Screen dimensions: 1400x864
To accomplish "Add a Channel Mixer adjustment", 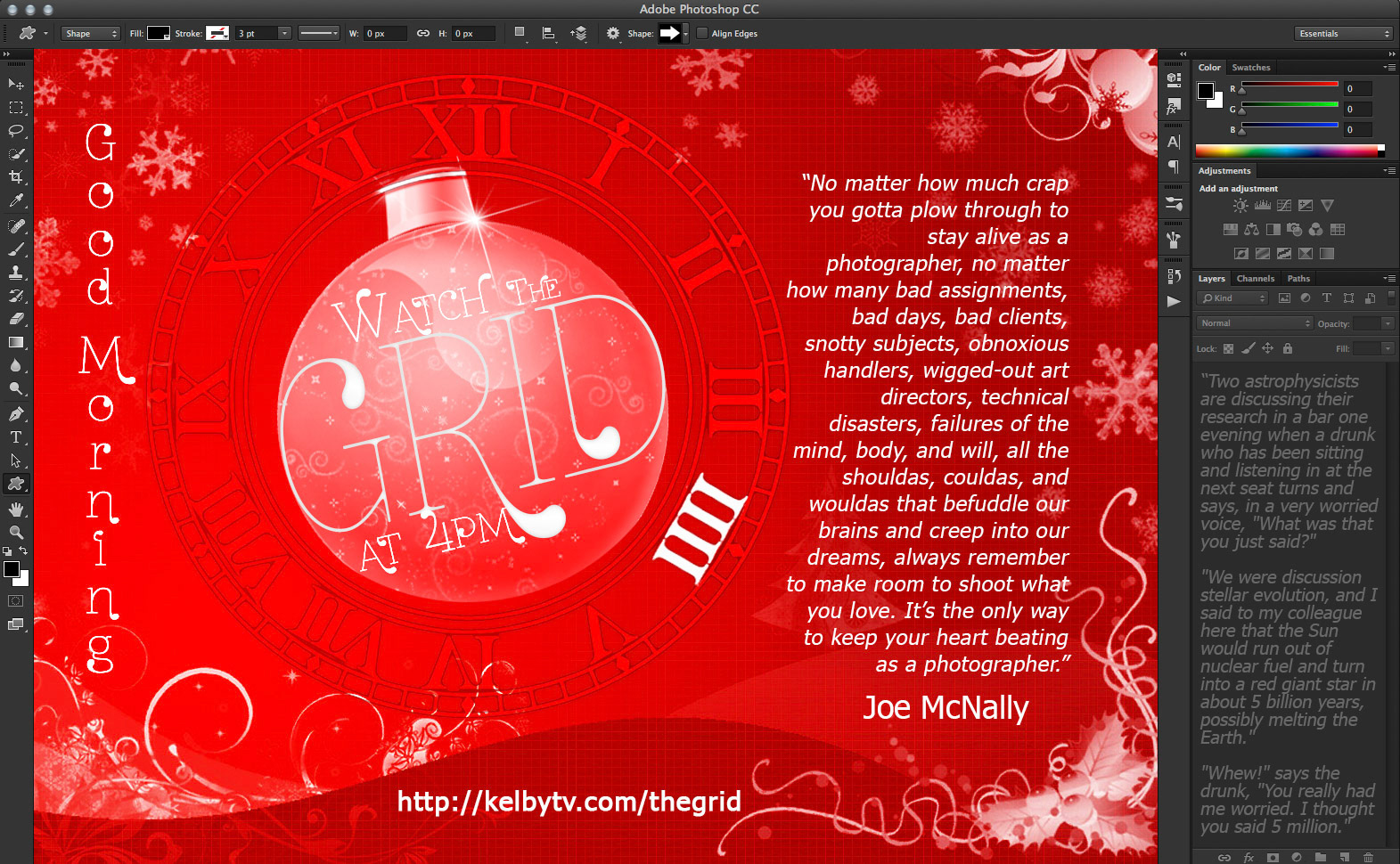I will [1315, 230].
